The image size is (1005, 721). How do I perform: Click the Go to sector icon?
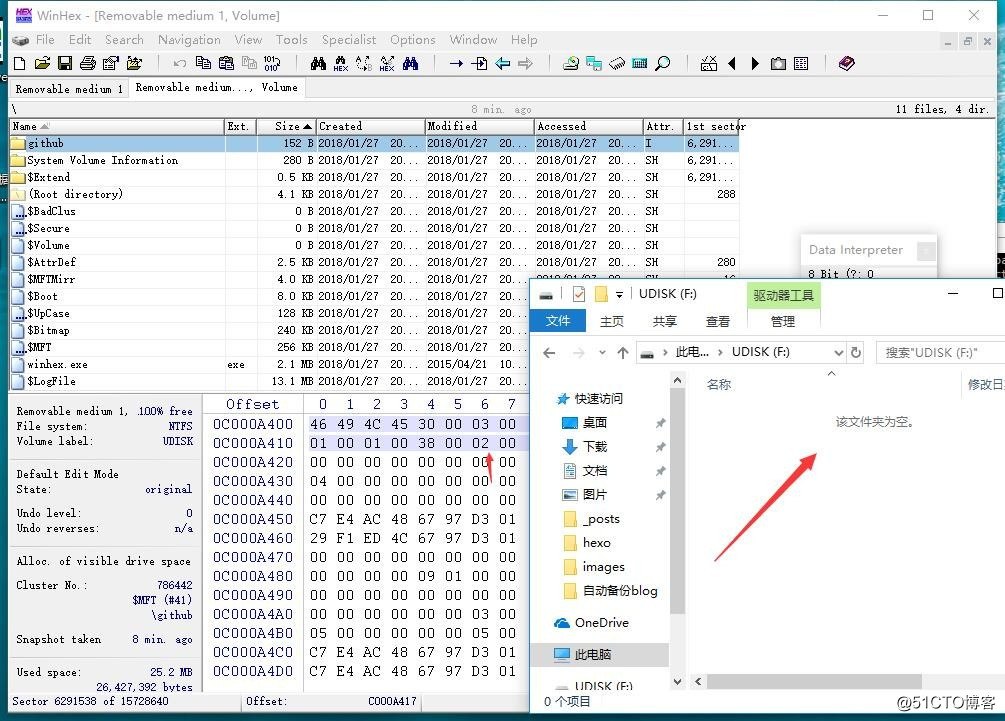point(479,63)
